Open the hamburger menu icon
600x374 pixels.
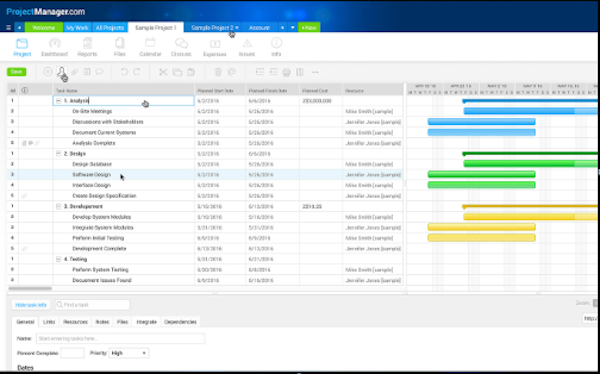coord(8,28)
